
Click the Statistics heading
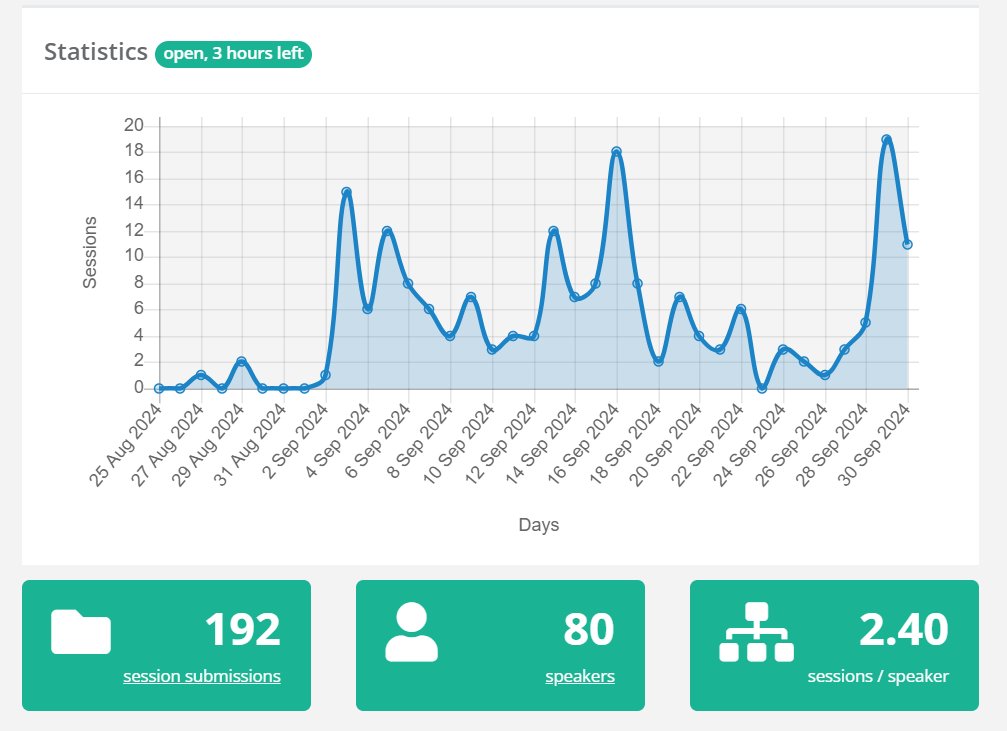coord(96,52)
